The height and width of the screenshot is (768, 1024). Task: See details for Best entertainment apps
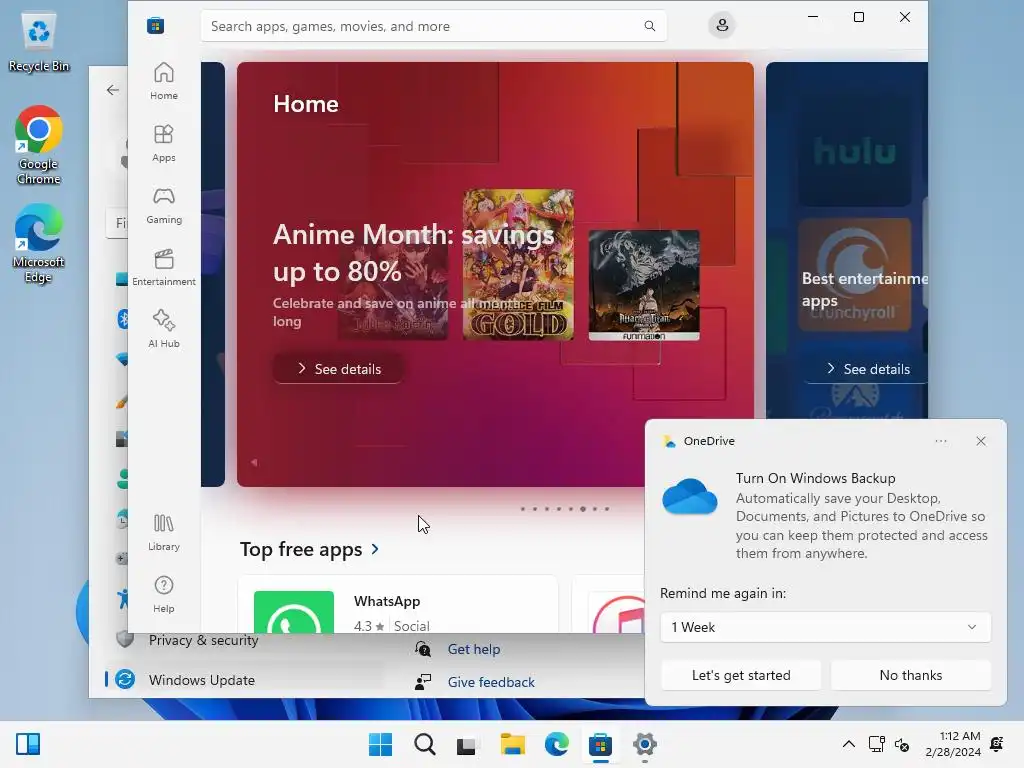pos(868,369)
